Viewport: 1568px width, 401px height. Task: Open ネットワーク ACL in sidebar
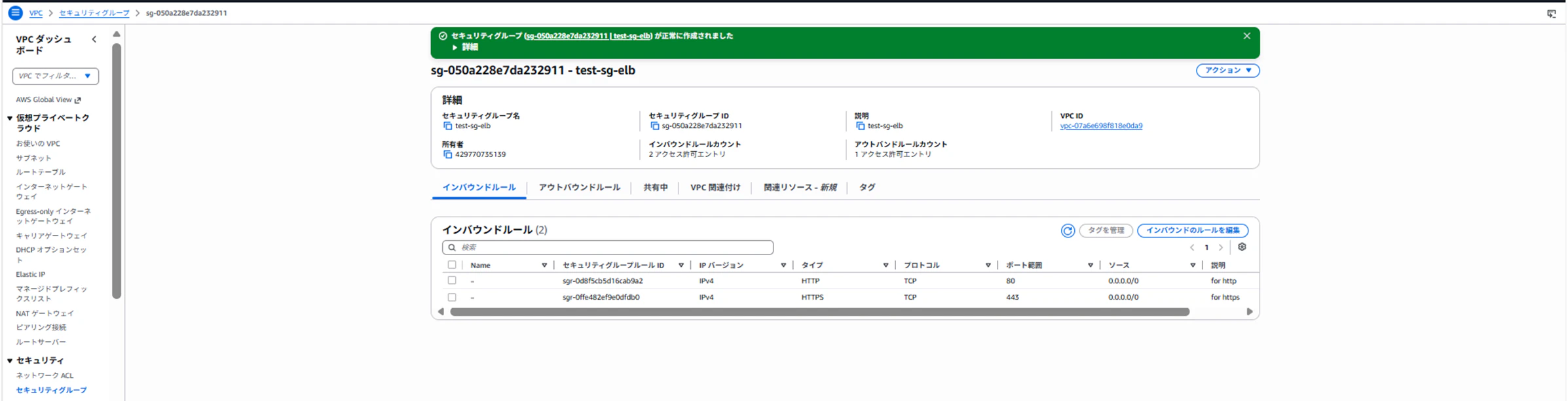pos(45,375)
